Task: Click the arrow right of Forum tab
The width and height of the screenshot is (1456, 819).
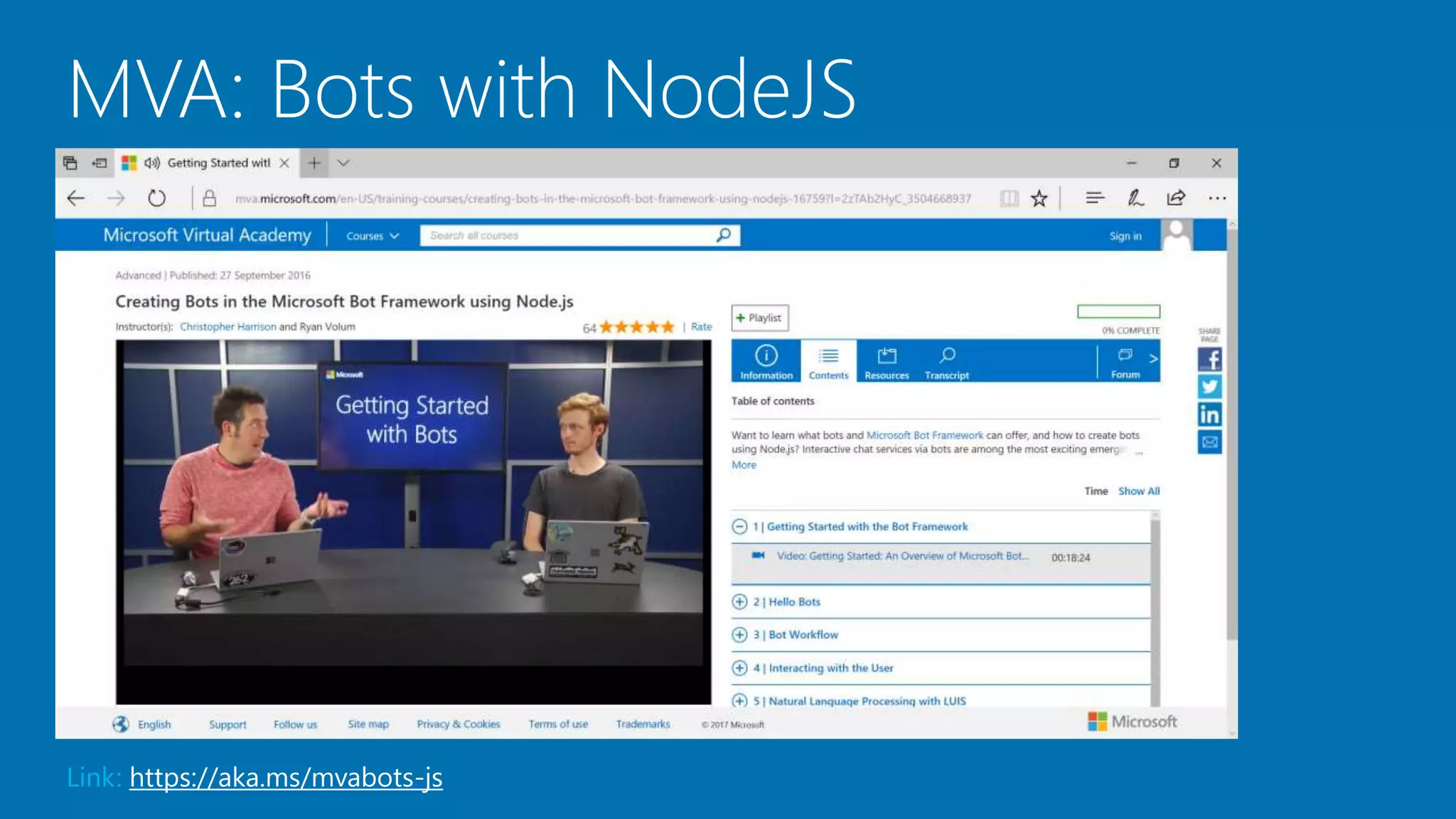Action: (1153, 359)
